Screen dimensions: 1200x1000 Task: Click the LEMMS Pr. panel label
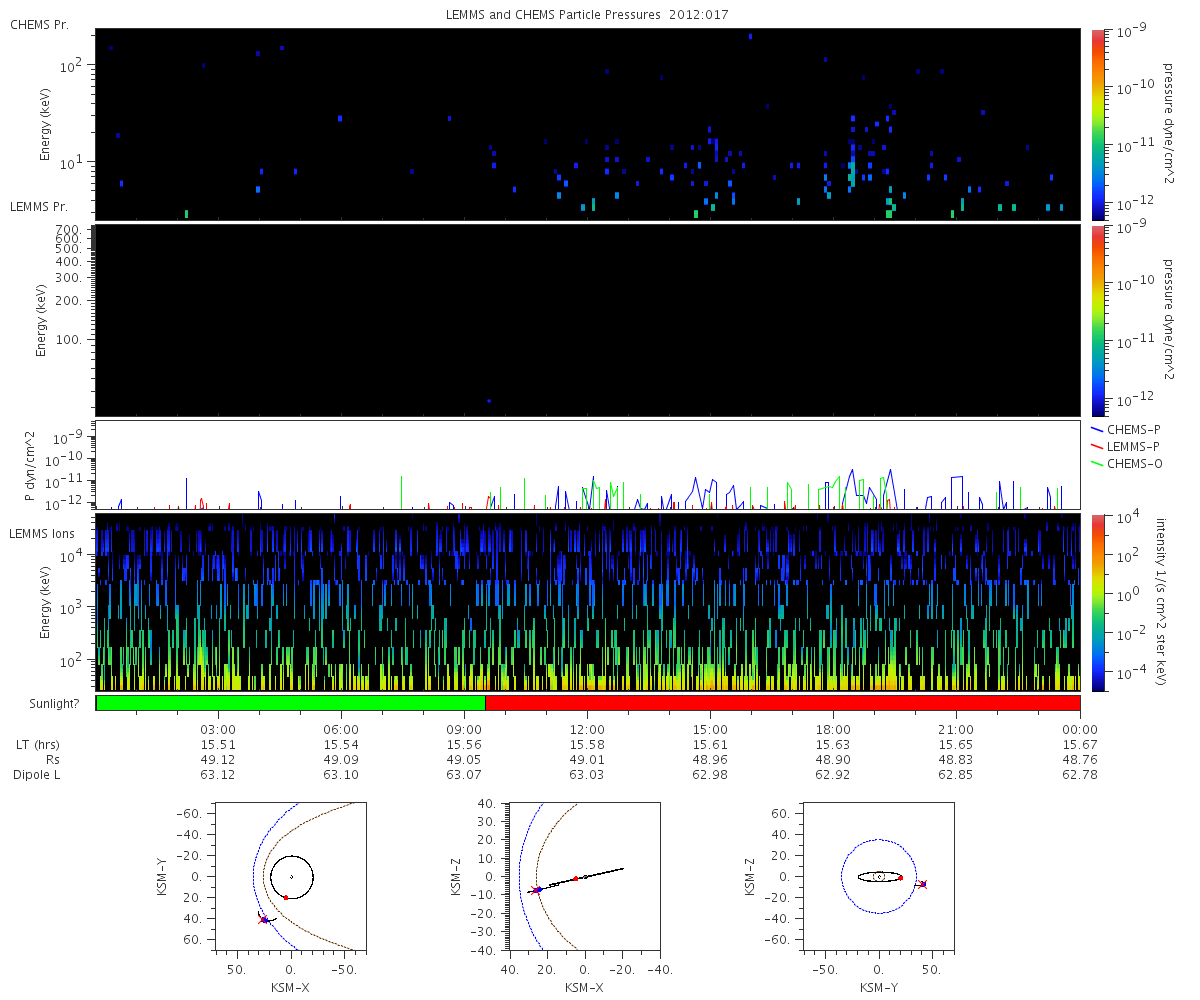pyautogui.click(x=39, y=207)
